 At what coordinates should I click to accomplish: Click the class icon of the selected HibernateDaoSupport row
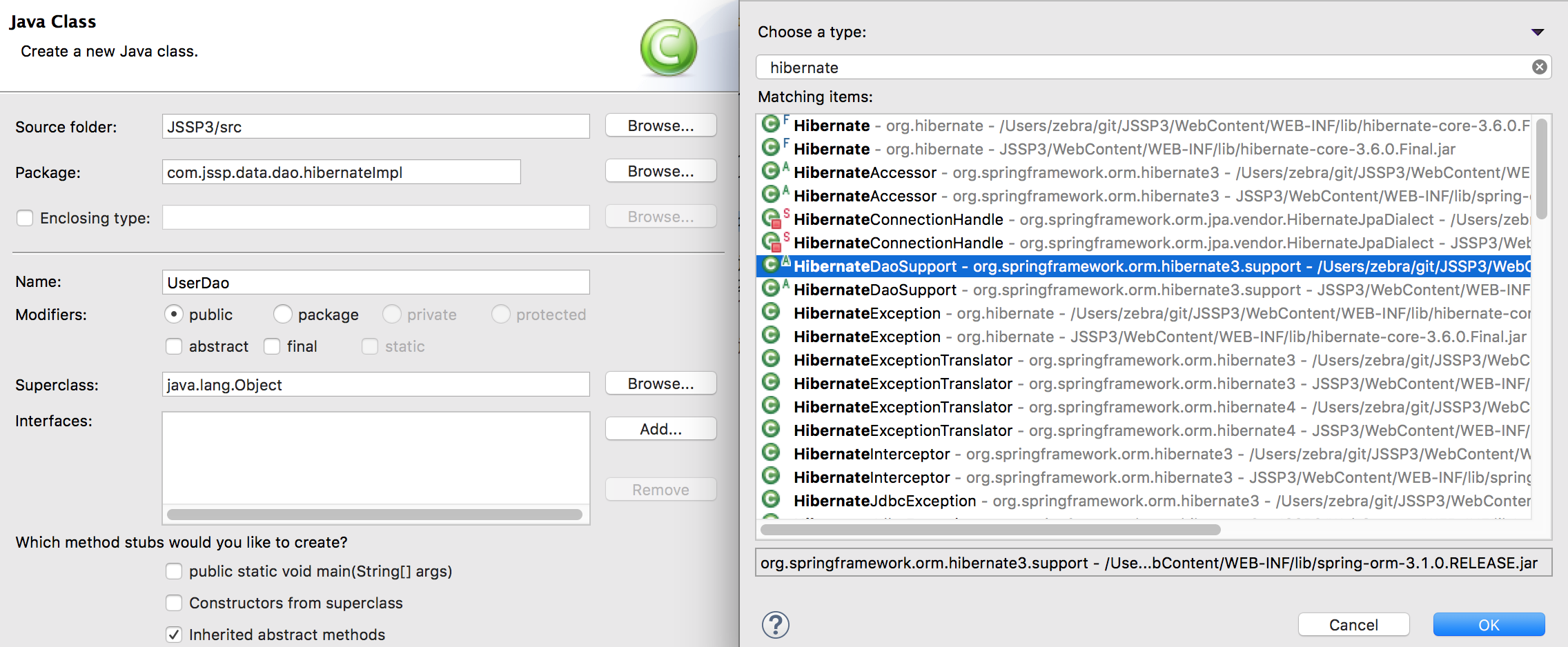click(771, 265)
